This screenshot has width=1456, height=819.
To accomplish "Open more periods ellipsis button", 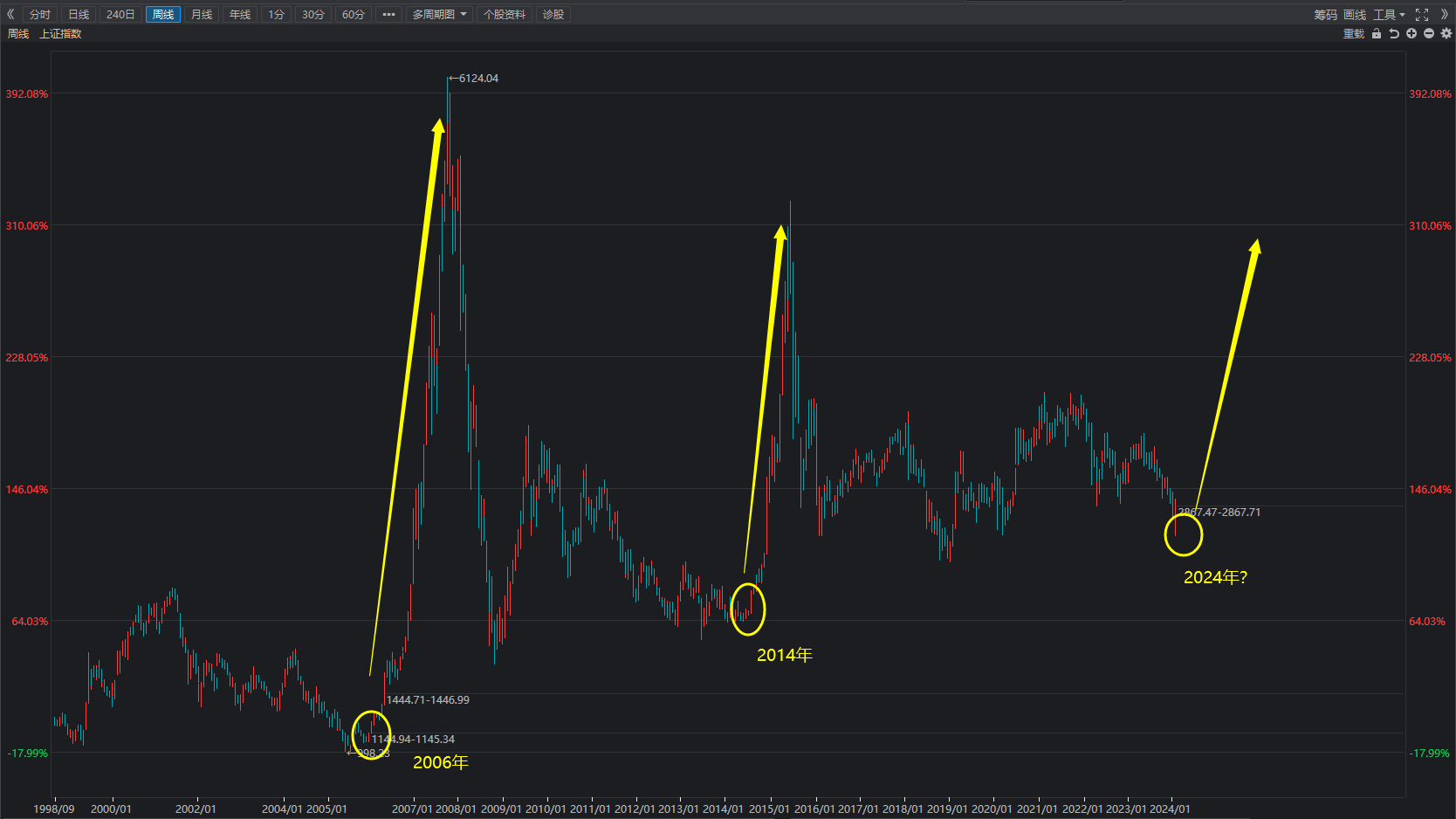I will (388, 15).
